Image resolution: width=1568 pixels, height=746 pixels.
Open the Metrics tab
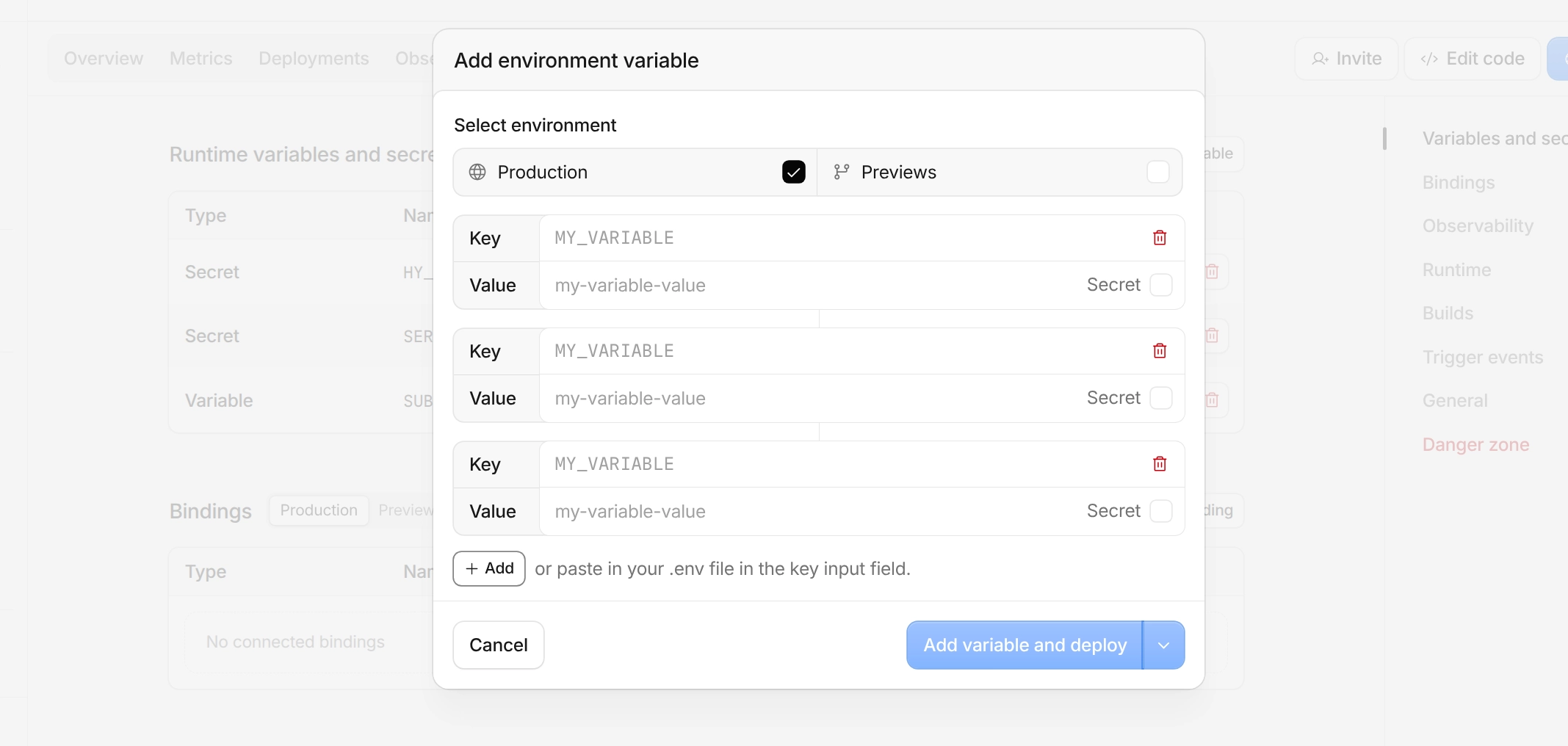(x=201, y=59)
